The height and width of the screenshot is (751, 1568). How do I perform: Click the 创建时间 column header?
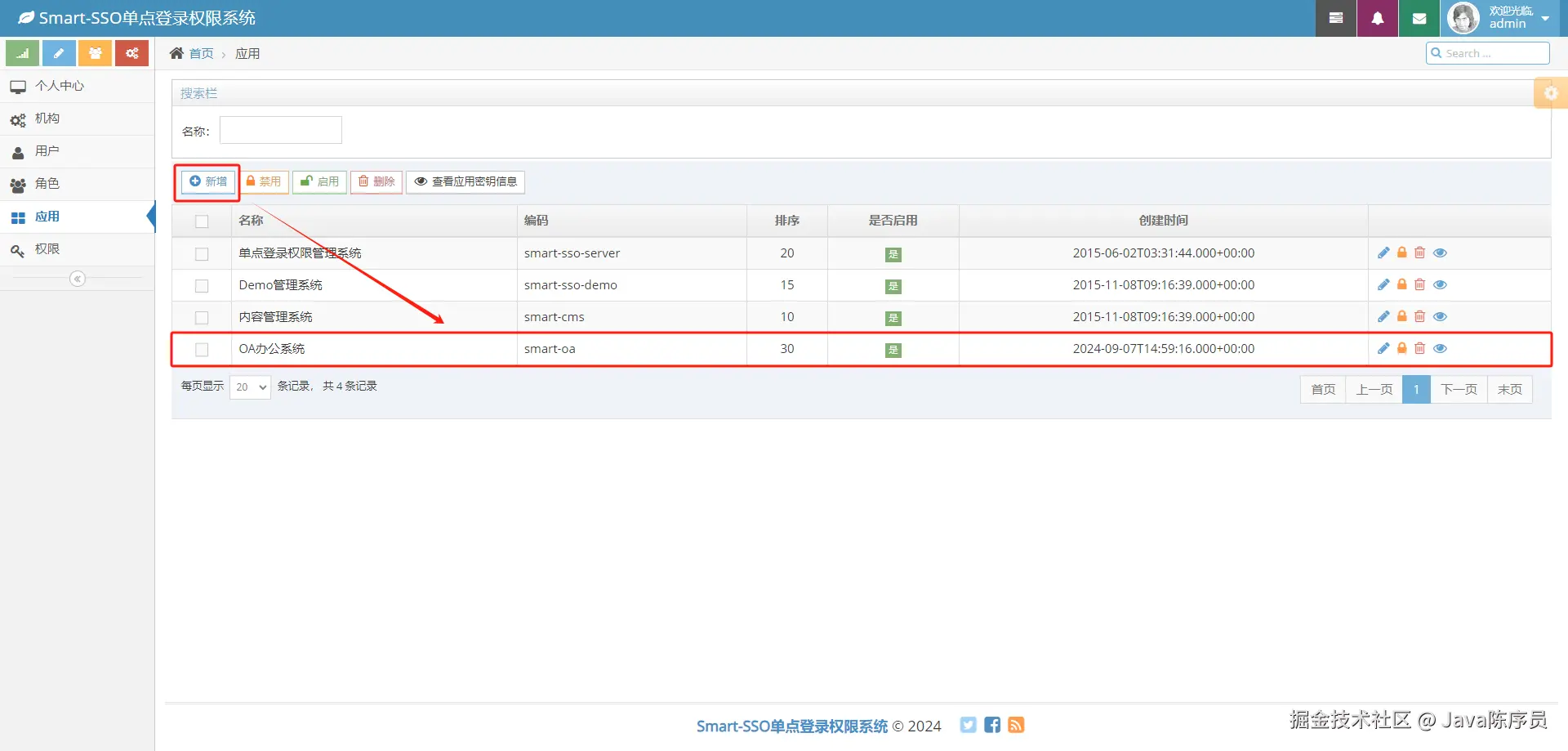pyautogui.click(x=1163, y=221)
